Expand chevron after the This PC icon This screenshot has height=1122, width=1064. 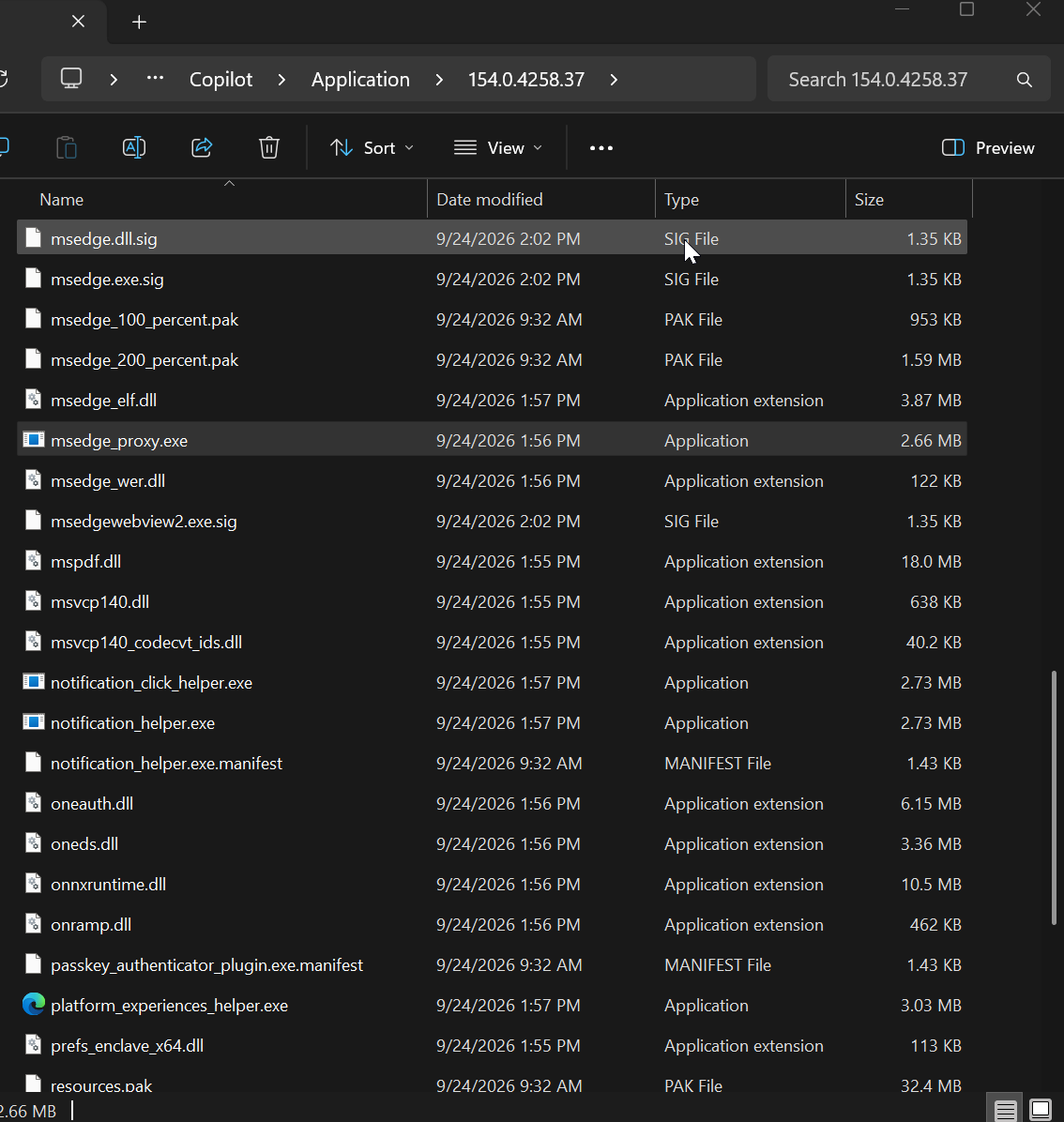pos(113,80)
